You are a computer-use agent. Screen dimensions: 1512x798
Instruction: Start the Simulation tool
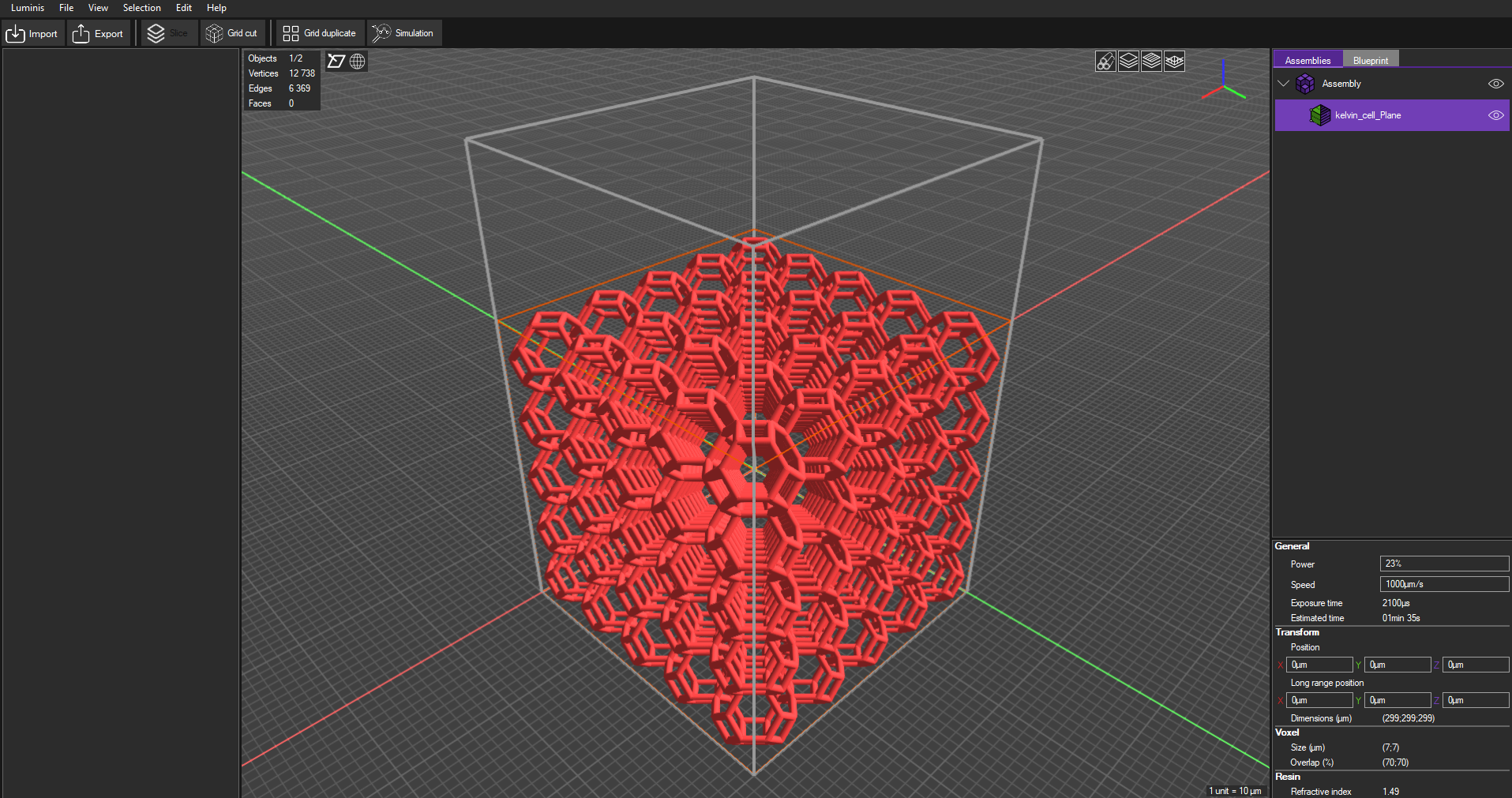click(403, 33)
